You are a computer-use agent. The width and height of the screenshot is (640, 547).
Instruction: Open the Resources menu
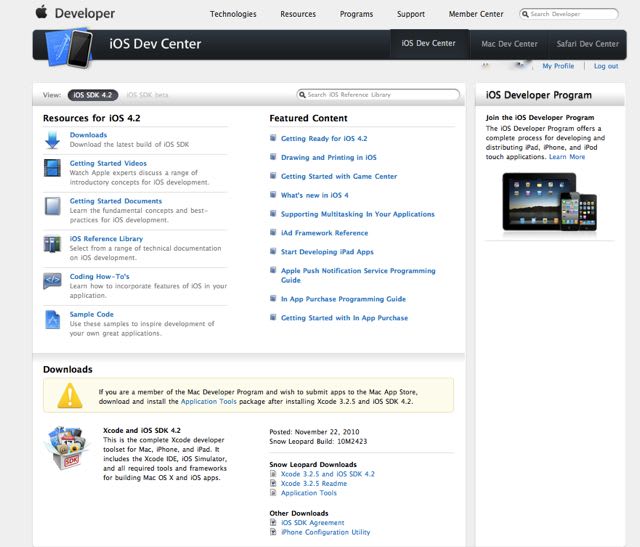(x=298, y=14)
